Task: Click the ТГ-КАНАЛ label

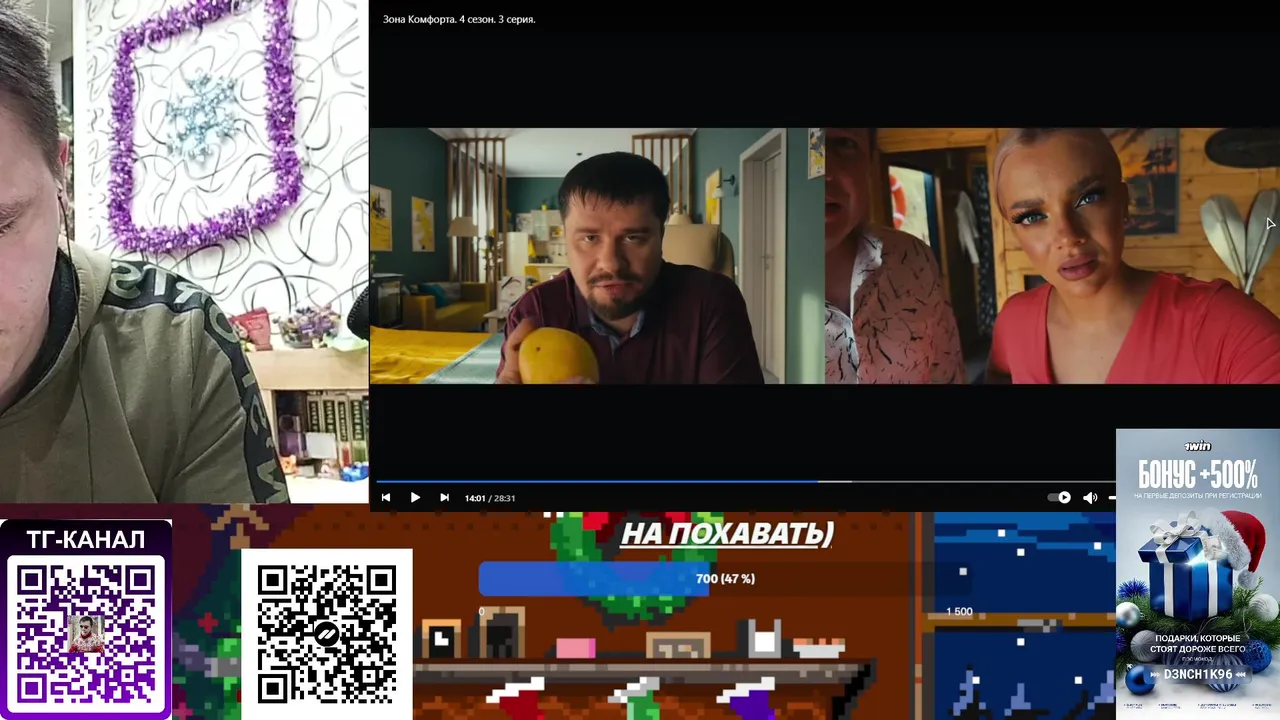Action: (x=86, y=540)
